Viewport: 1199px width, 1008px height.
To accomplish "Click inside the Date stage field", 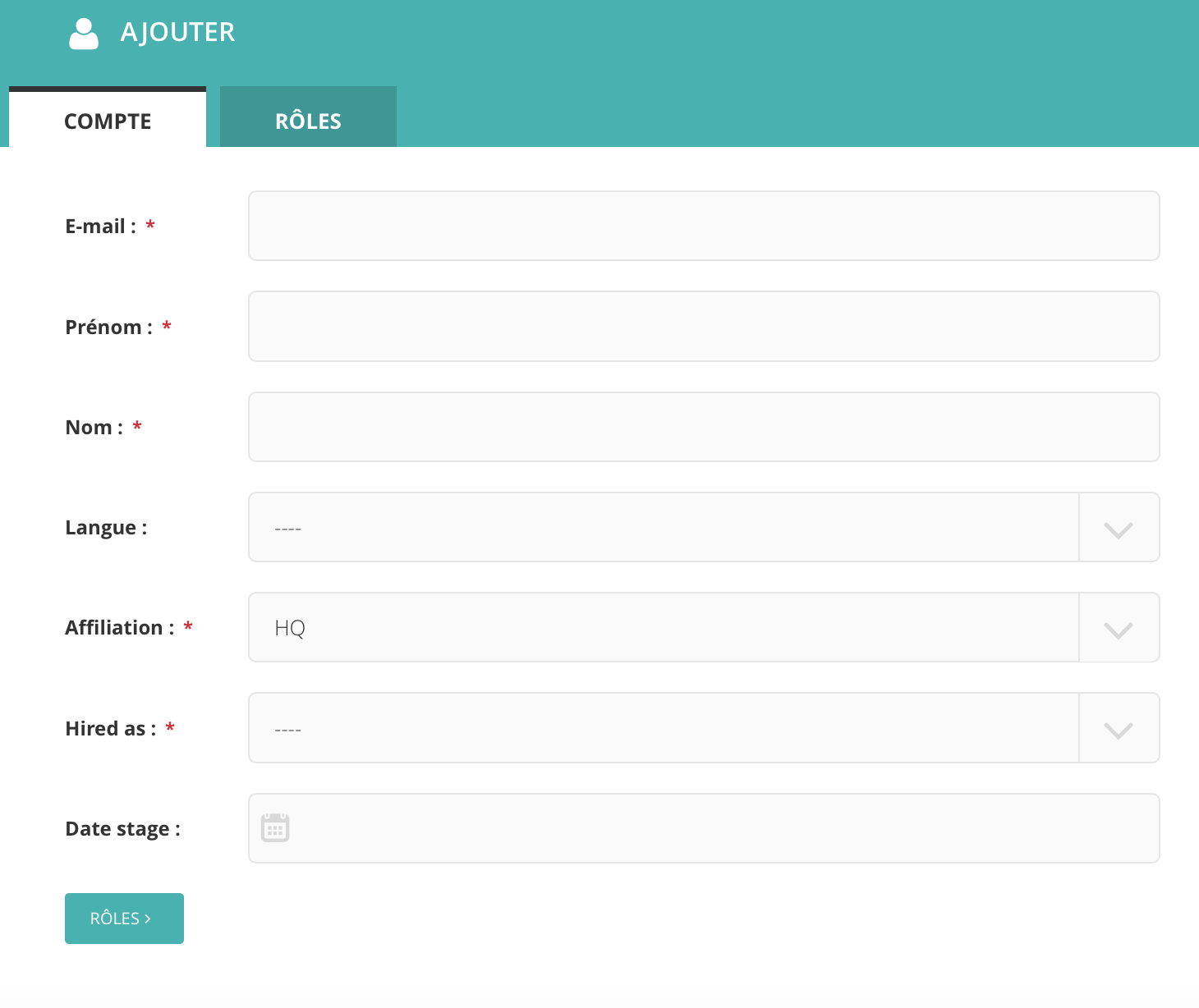I will click(723, 828).
